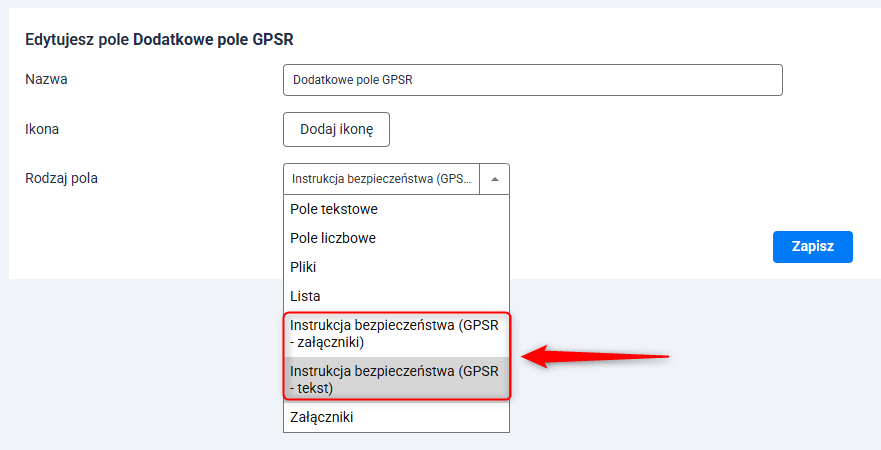Click the gray strip above the form
The width and height of the screenshot is (881, 450).
tap(440, 4)
